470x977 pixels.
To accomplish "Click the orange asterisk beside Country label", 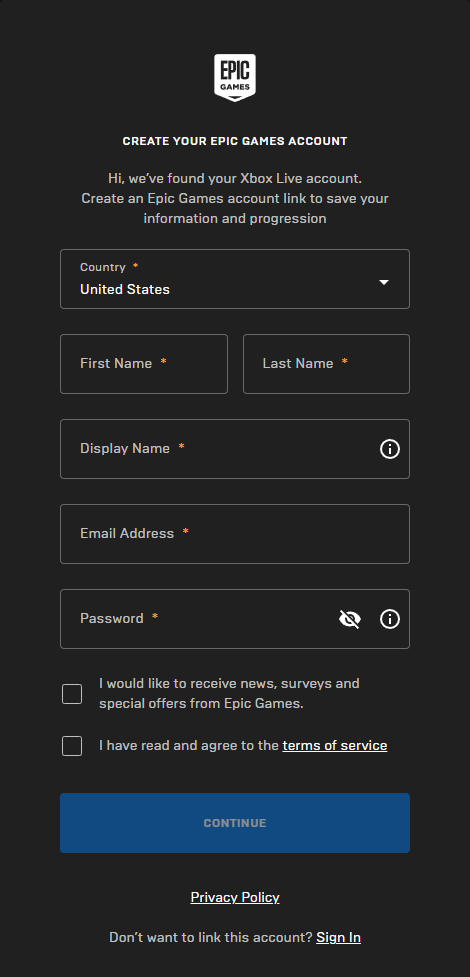I will click(x=135, y=267).
